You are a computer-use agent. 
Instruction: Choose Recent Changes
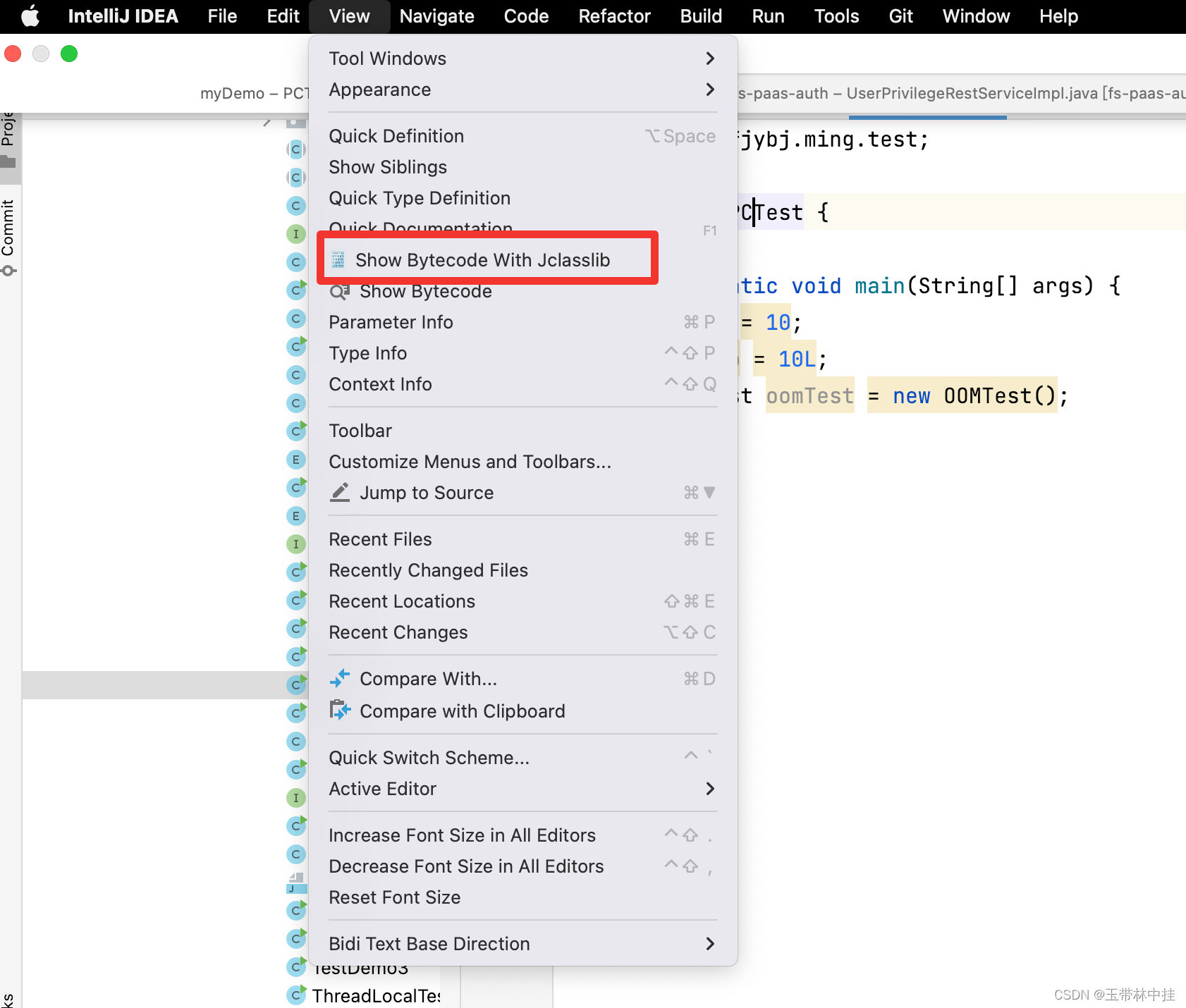click(522, 632)
